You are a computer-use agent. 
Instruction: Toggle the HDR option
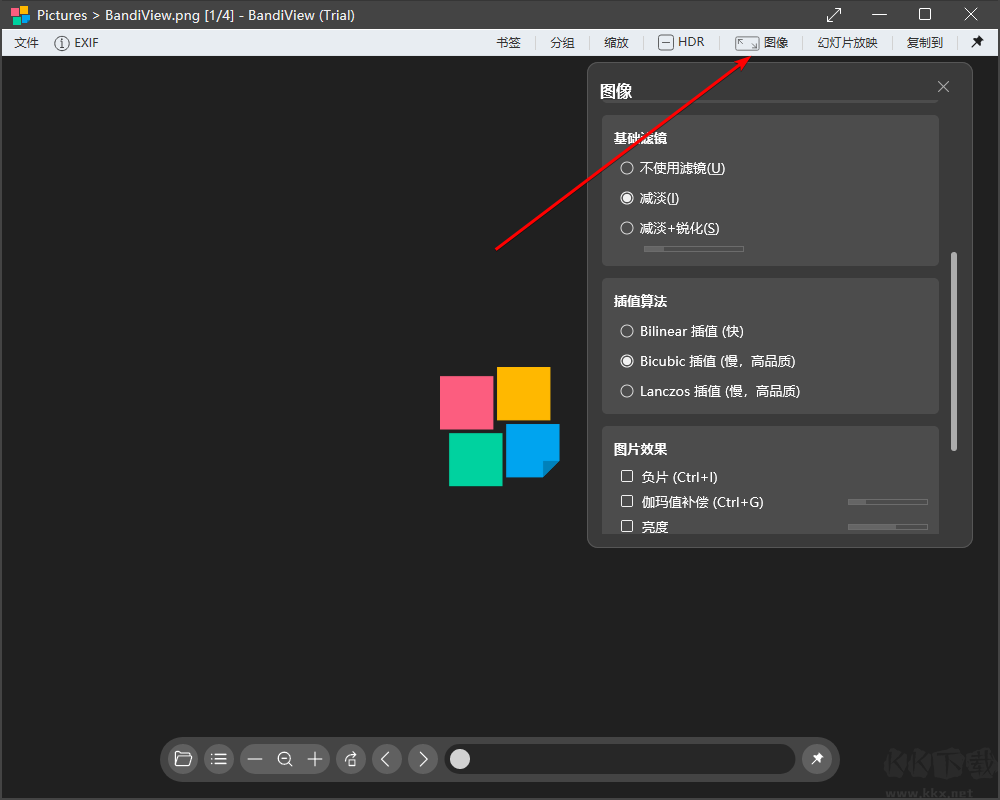coord(681,42)
